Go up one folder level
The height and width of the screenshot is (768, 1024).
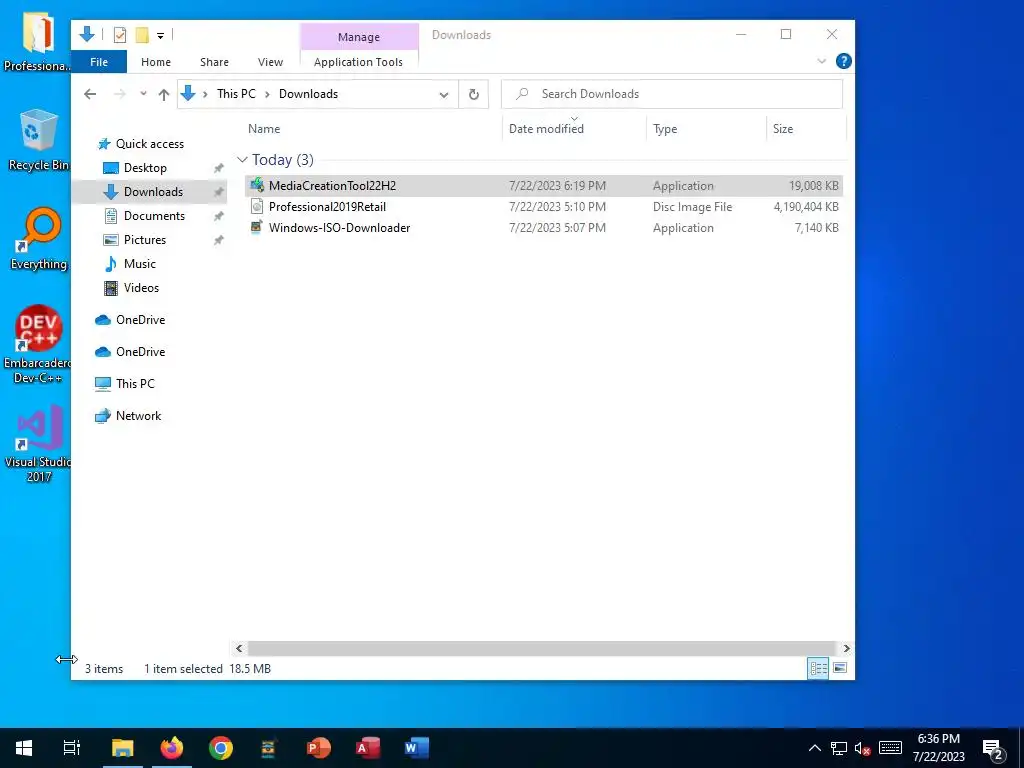pyautogui.click(x=164, y=94)
